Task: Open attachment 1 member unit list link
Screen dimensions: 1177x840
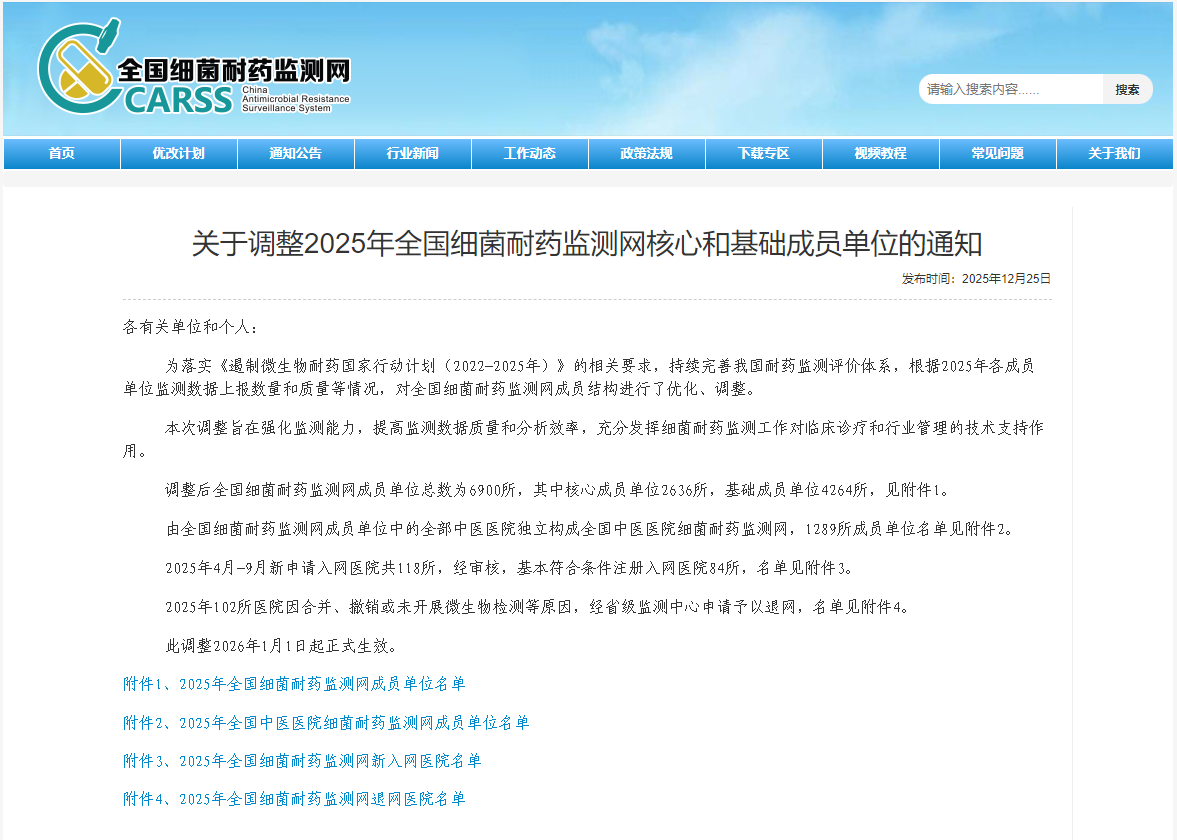Action: click(x=294, y=684)
